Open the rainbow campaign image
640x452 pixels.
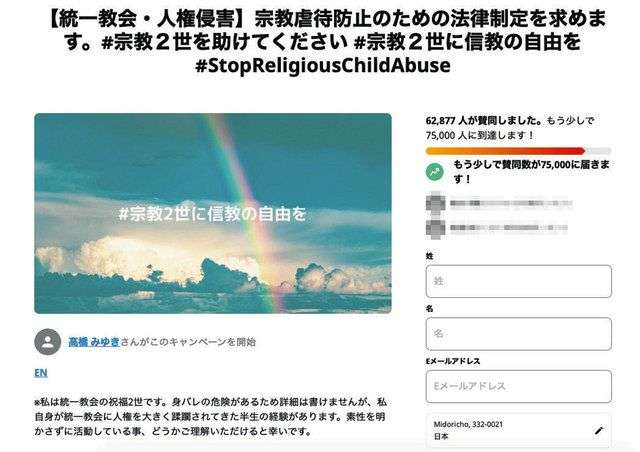pos(213,214)
